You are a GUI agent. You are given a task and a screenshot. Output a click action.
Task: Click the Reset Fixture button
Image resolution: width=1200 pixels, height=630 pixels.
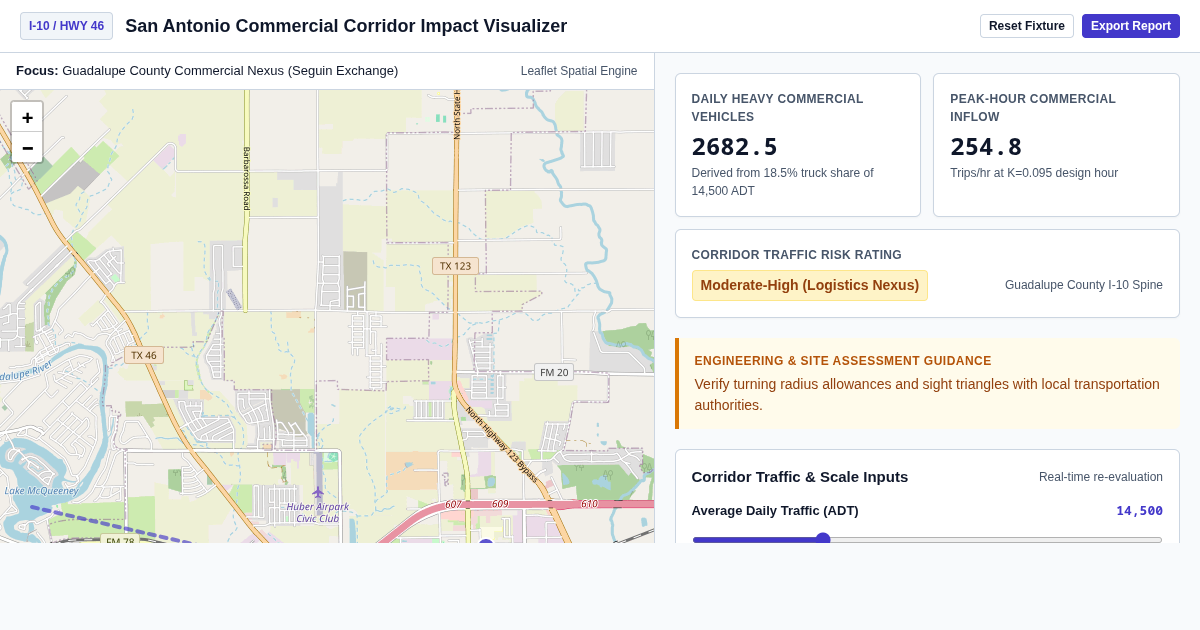click(x=1027, y=26)
